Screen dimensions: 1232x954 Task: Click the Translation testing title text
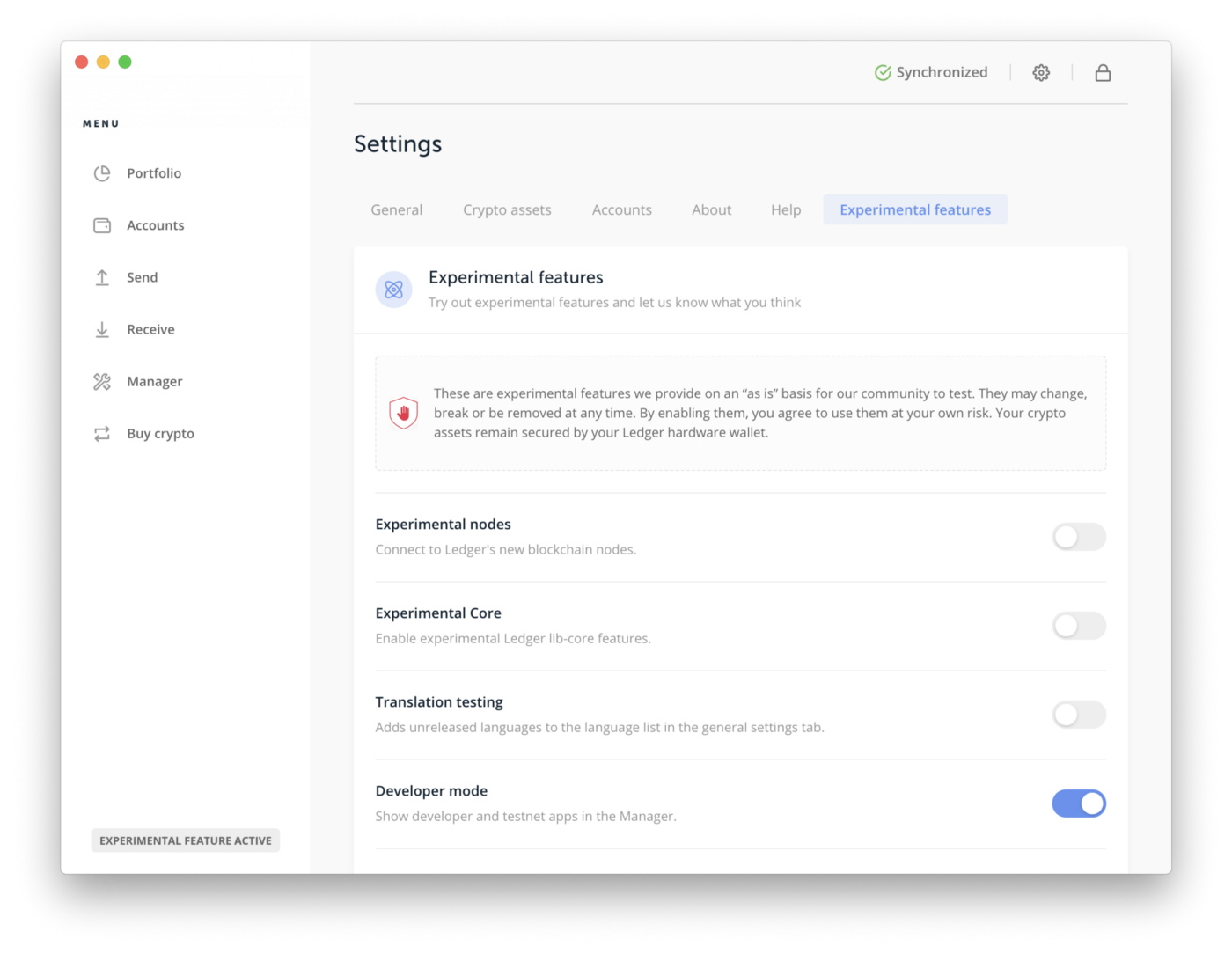coord(439,701)
